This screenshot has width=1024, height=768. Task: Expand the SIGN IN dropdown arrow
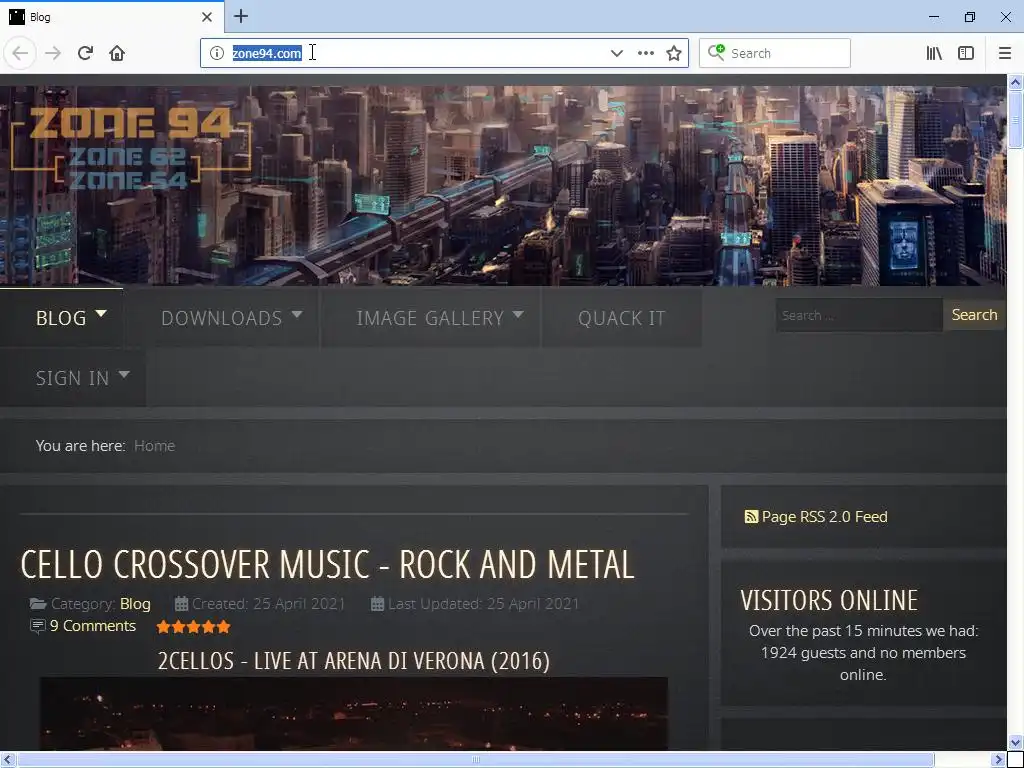(124, 375)
